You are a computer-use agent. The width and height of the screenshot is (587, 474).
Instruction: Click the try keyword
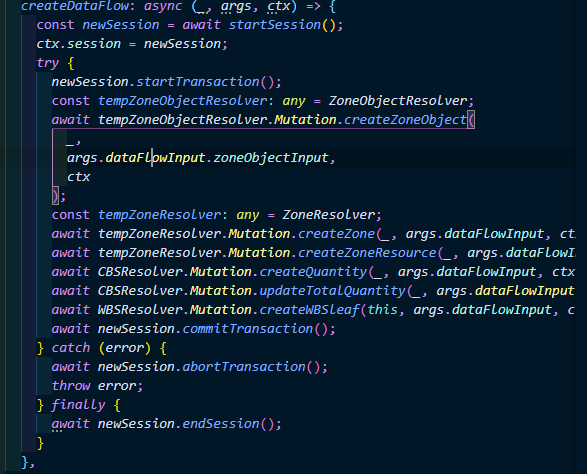(x=48, y=63)
